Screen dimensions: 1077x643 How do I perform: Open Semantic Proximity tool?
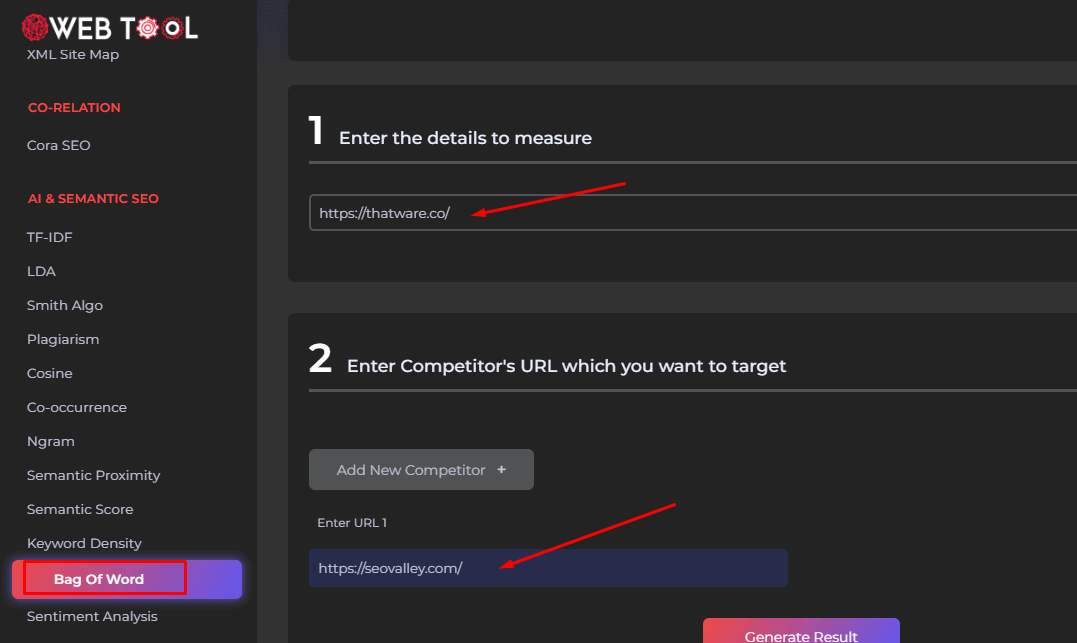[93, 475]
